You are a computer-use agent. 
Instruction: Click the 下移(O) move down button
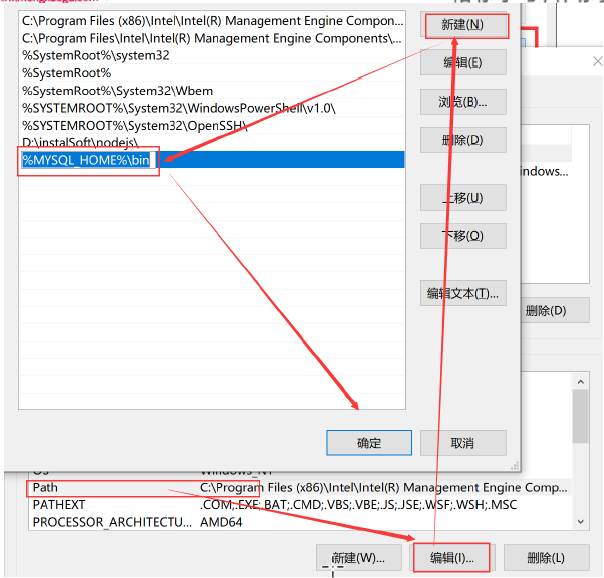[x=463, y=236]
